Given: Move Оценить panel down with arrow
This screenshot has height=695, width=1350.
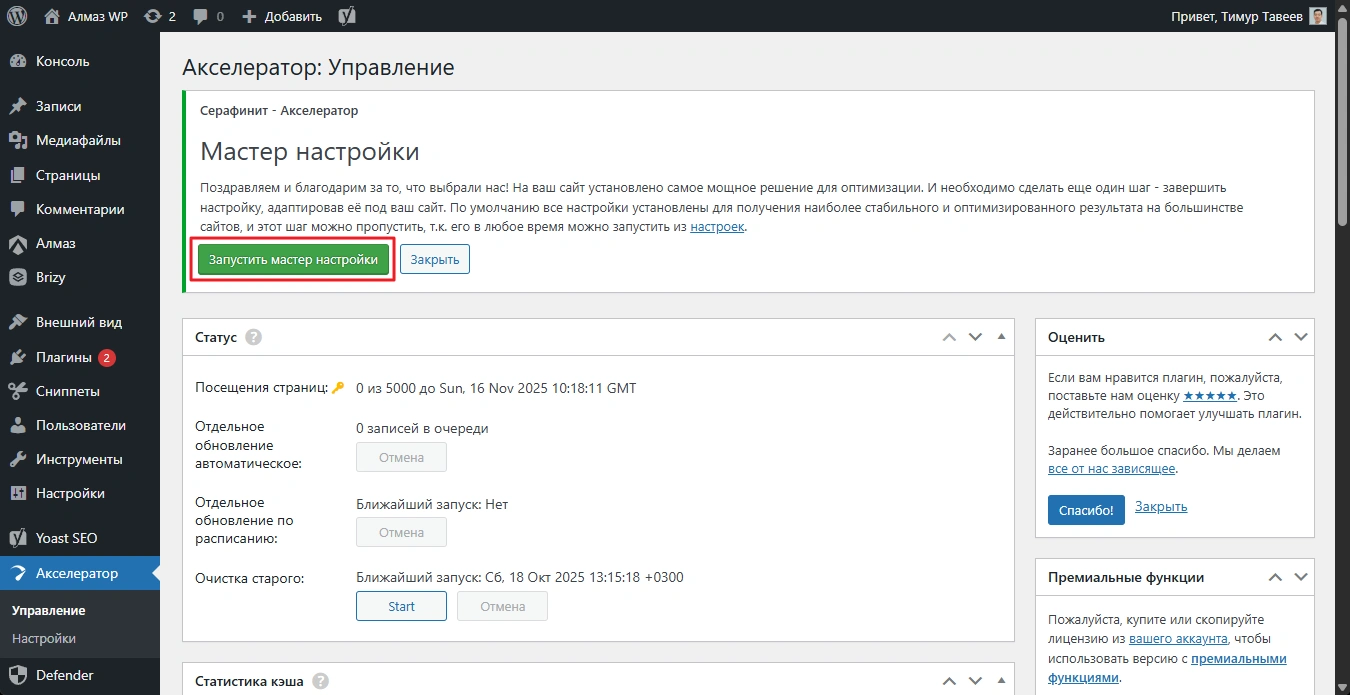Looking at the screenshot, I should [x=1300, y=337].
